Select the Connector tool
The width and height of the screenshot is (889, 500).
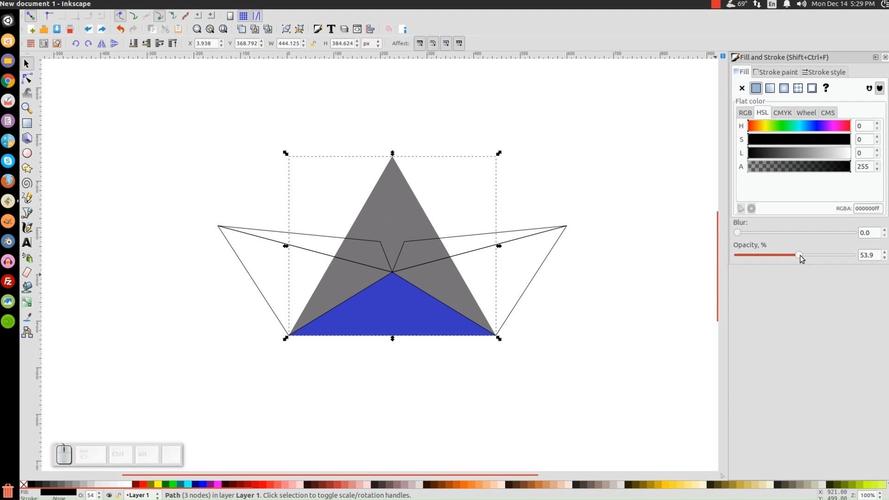click(x=27, y=332)
